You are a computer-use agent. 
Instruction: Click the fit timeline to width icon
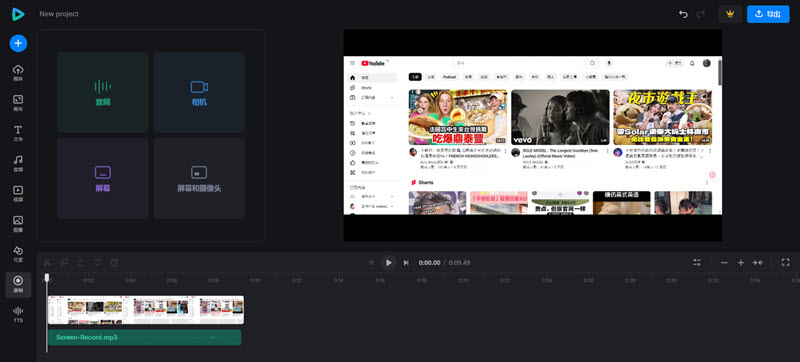[758, 263]
